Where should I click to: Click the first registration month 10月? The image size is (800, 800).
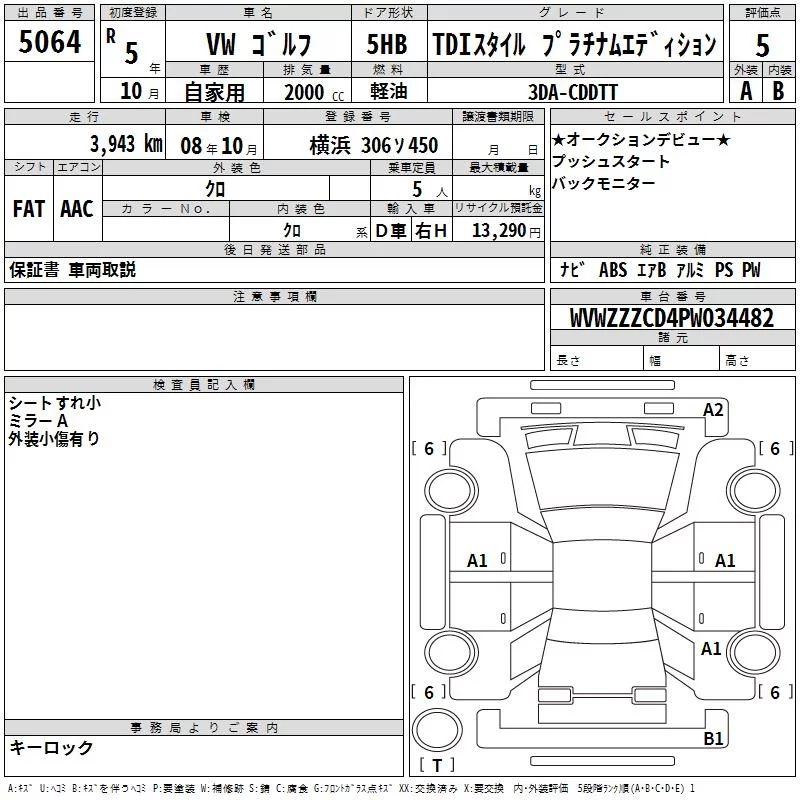click(x=140, y=91)
